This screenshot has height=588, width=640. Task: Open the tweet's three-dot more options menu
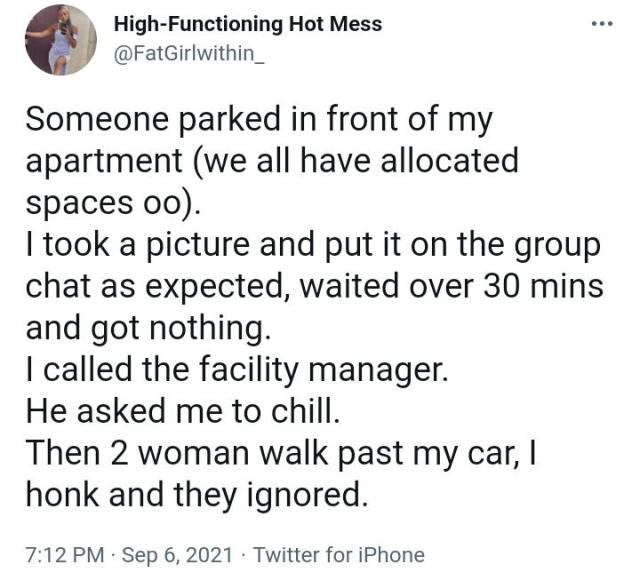[600, 24]
